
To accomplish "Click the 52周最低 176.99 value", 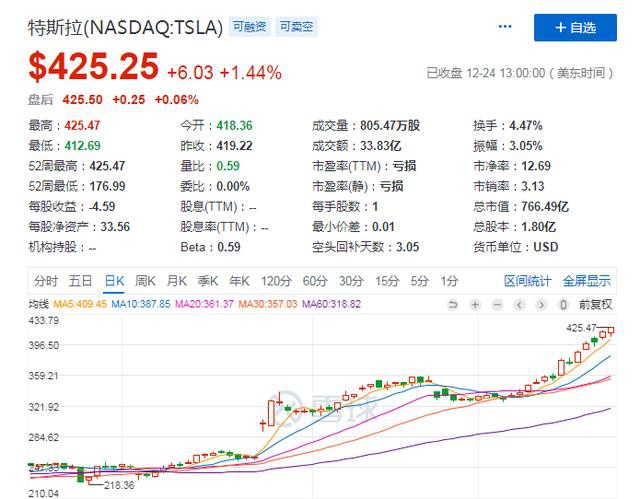I will click(107, 186).
